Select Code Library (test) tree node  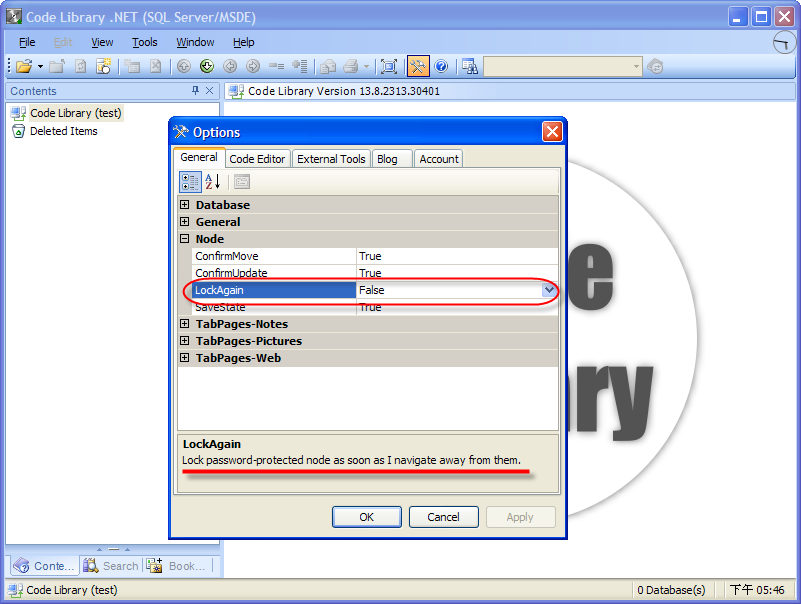click(76, 113)
